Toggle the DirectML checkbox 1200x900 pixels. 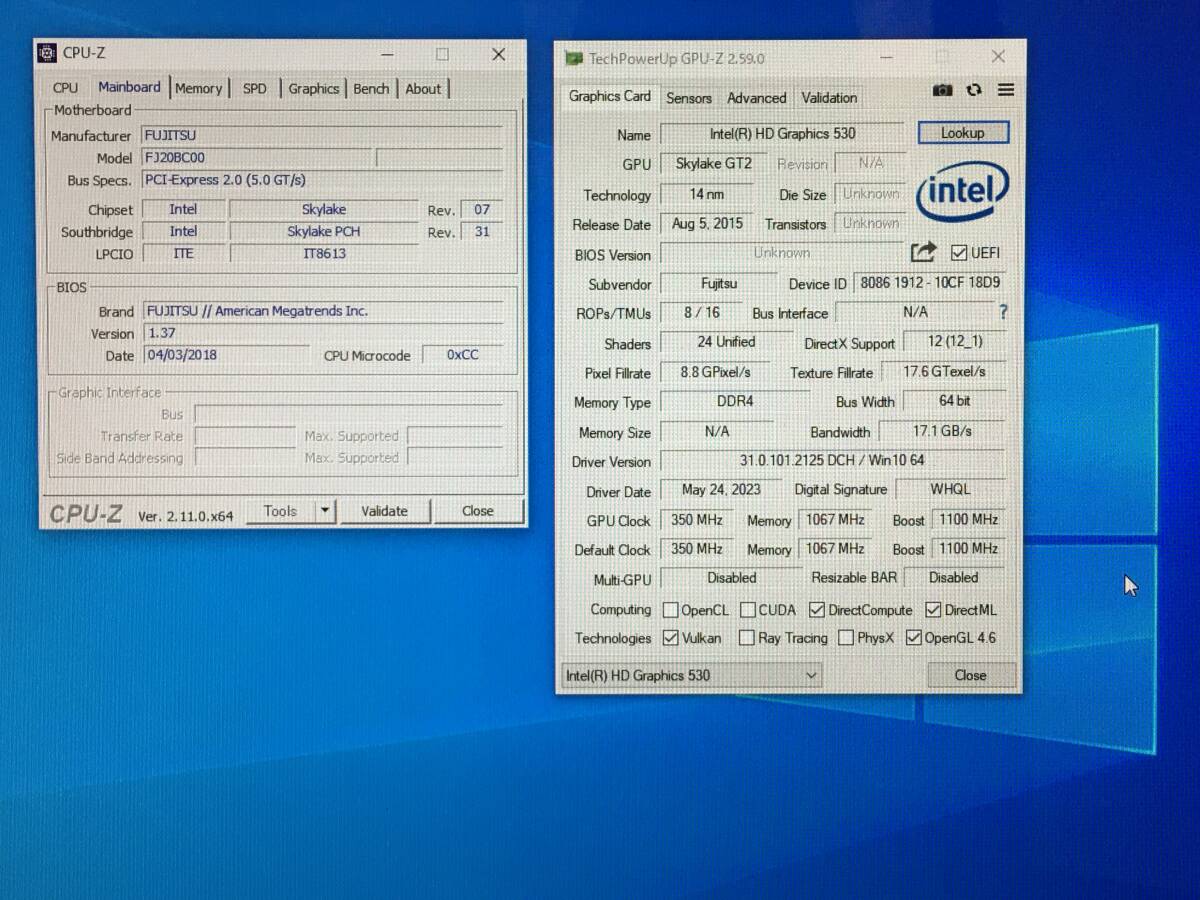pyautogui.click(x=933, y=609)
